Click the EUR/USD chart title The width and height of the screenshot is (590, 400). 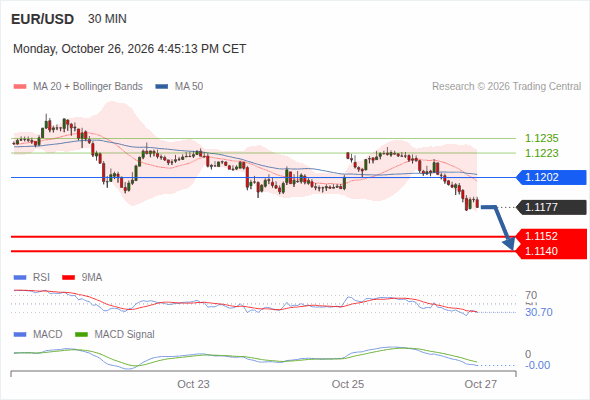(x=43, y=19)
